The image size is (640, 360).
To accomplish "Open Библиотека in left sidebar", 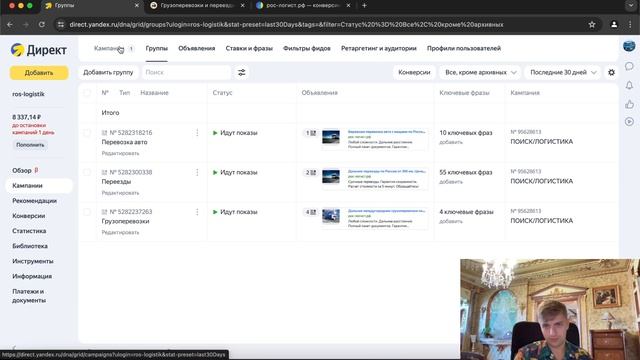I will (30, 246).
